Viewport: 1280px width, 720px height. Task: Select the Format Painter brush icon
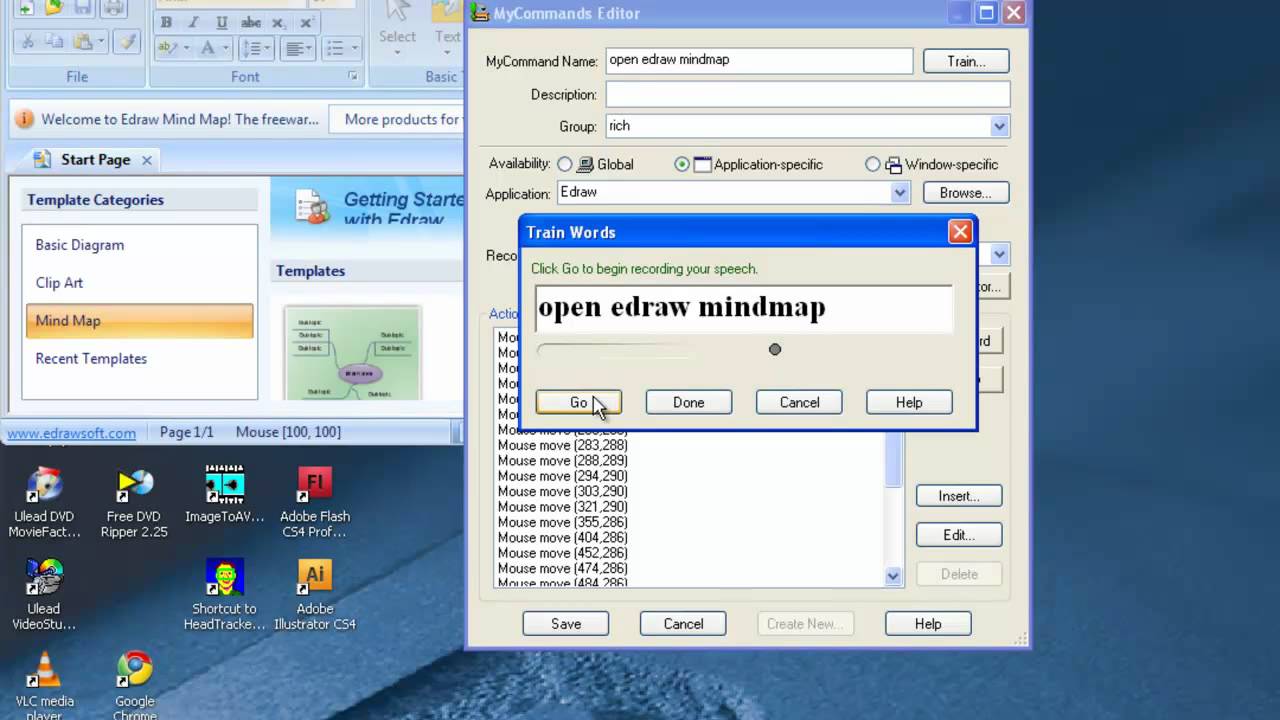127,42
